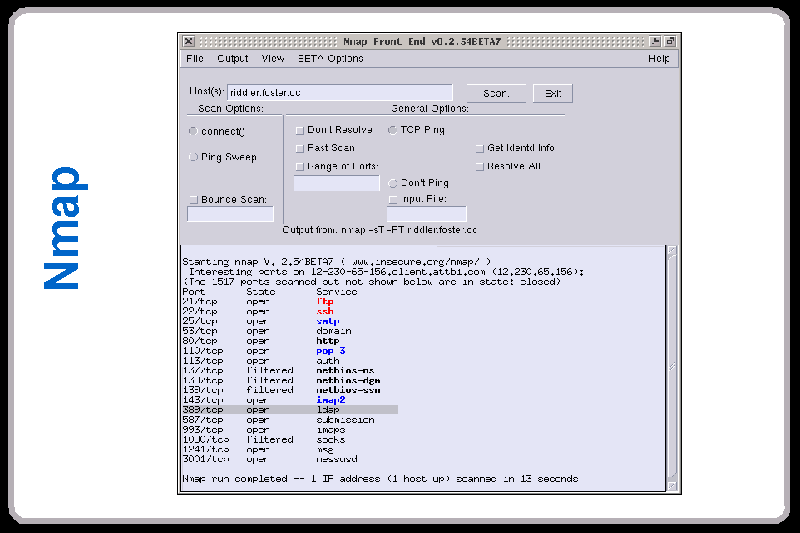Select the 80/tcp http output row
This screenshot has width=800, height=533.
click(261, 341)
